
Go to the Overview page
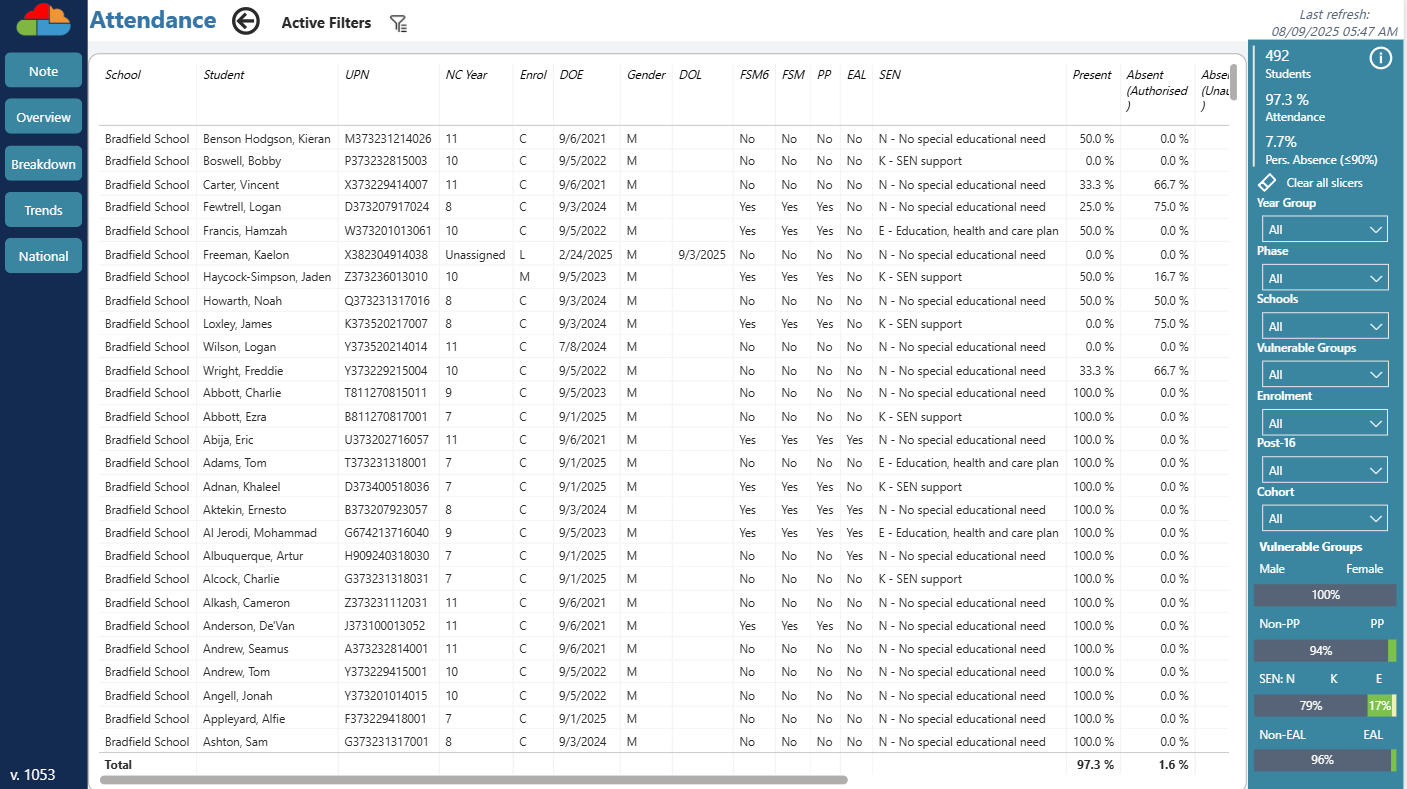[43, 117]
